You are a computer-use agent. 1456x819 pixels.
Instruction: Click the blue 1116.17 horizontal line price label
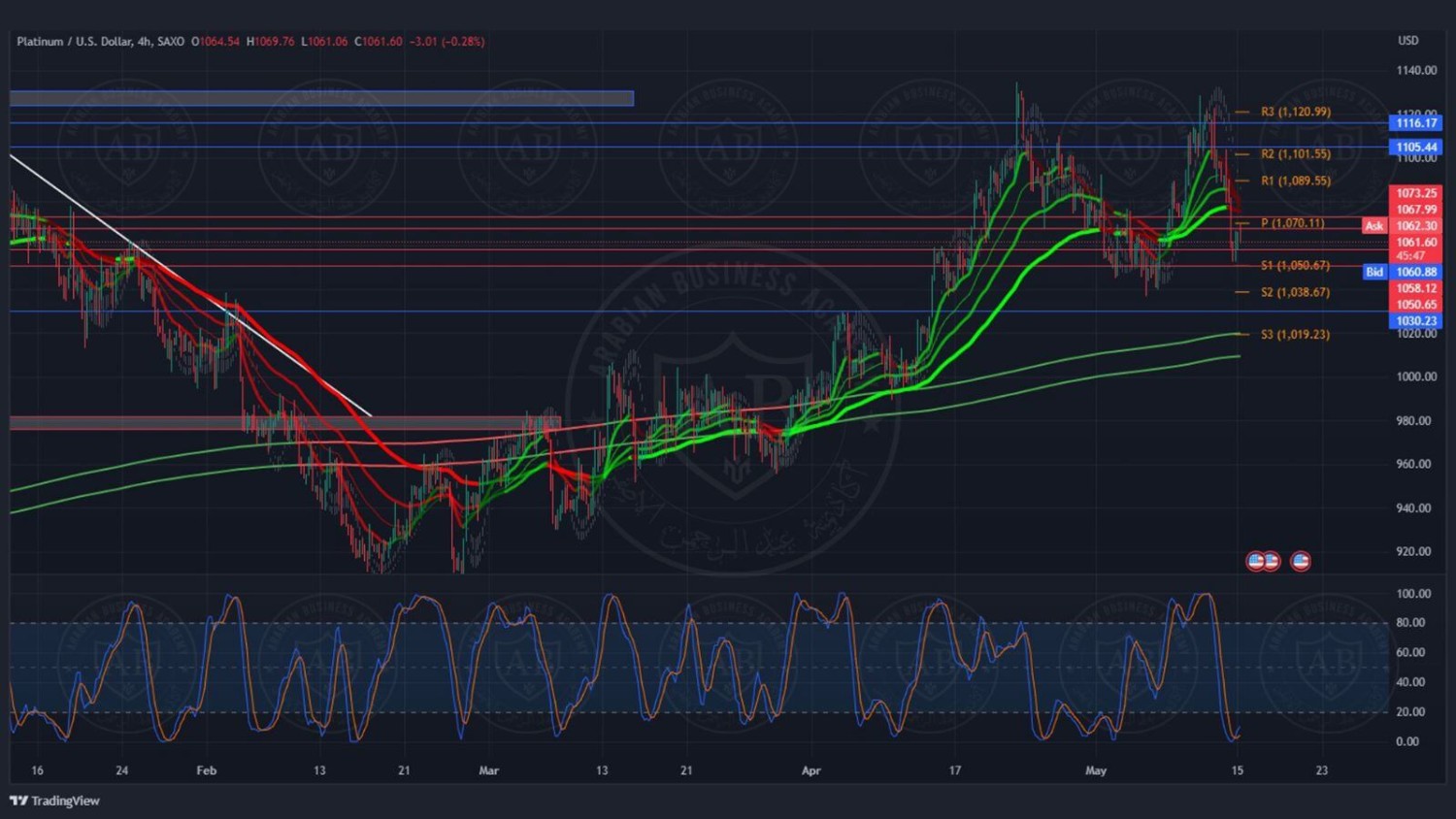[1416, 123]
